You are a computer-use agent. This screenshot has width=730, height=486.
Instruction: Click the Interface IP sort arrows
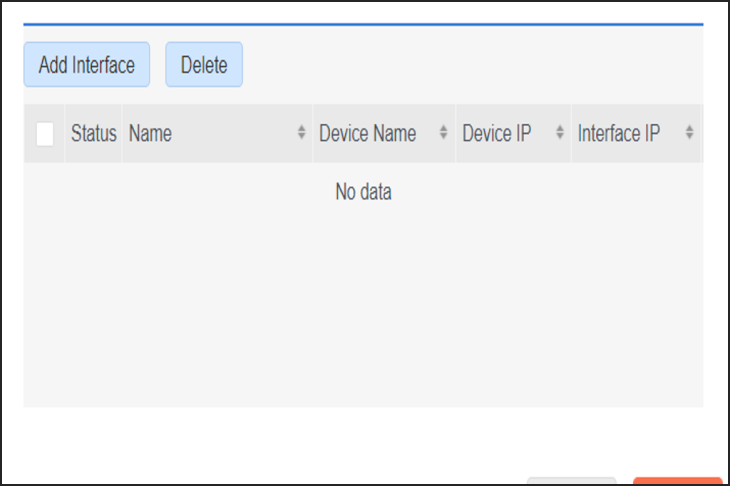point(689,134)
